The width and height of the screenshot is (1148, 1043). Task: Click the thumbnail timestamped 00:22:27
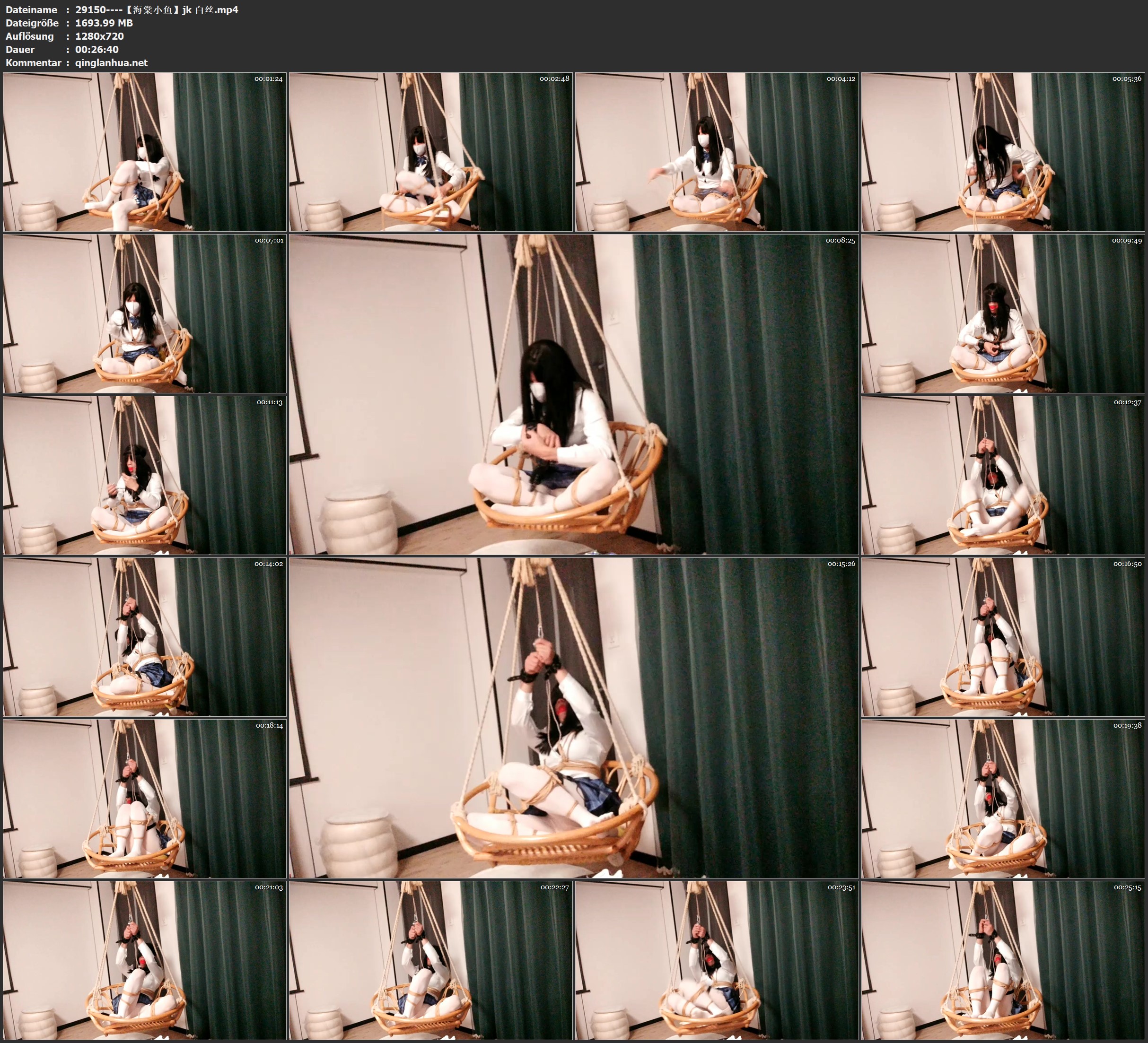tap(430, 960)
